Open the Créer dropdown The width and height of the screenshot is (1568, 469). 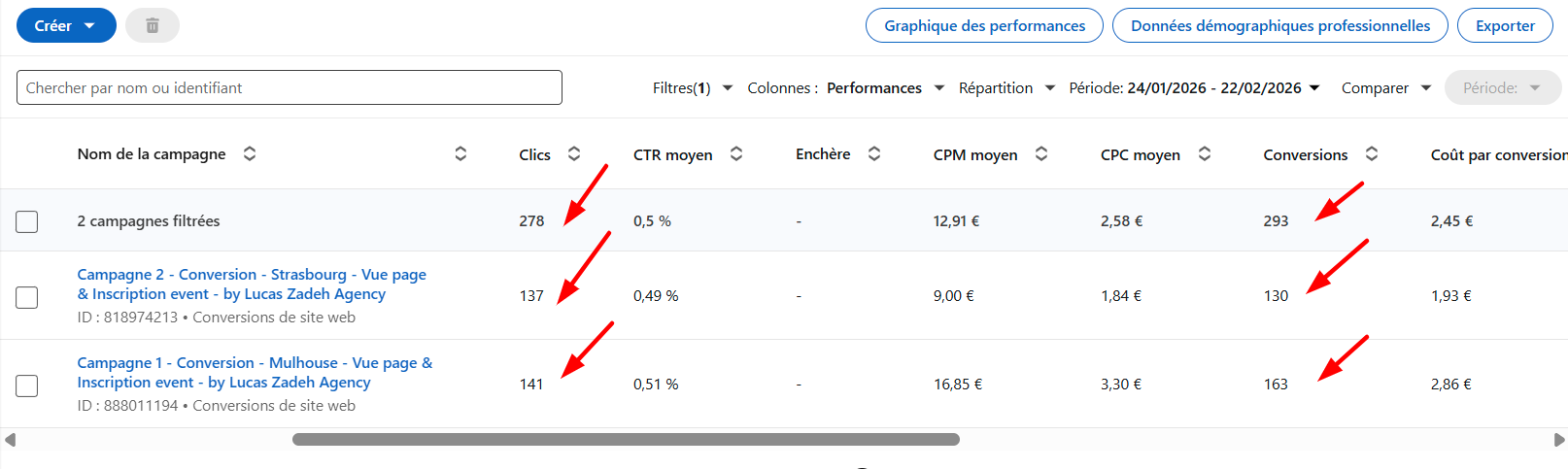tap(66, 26)
